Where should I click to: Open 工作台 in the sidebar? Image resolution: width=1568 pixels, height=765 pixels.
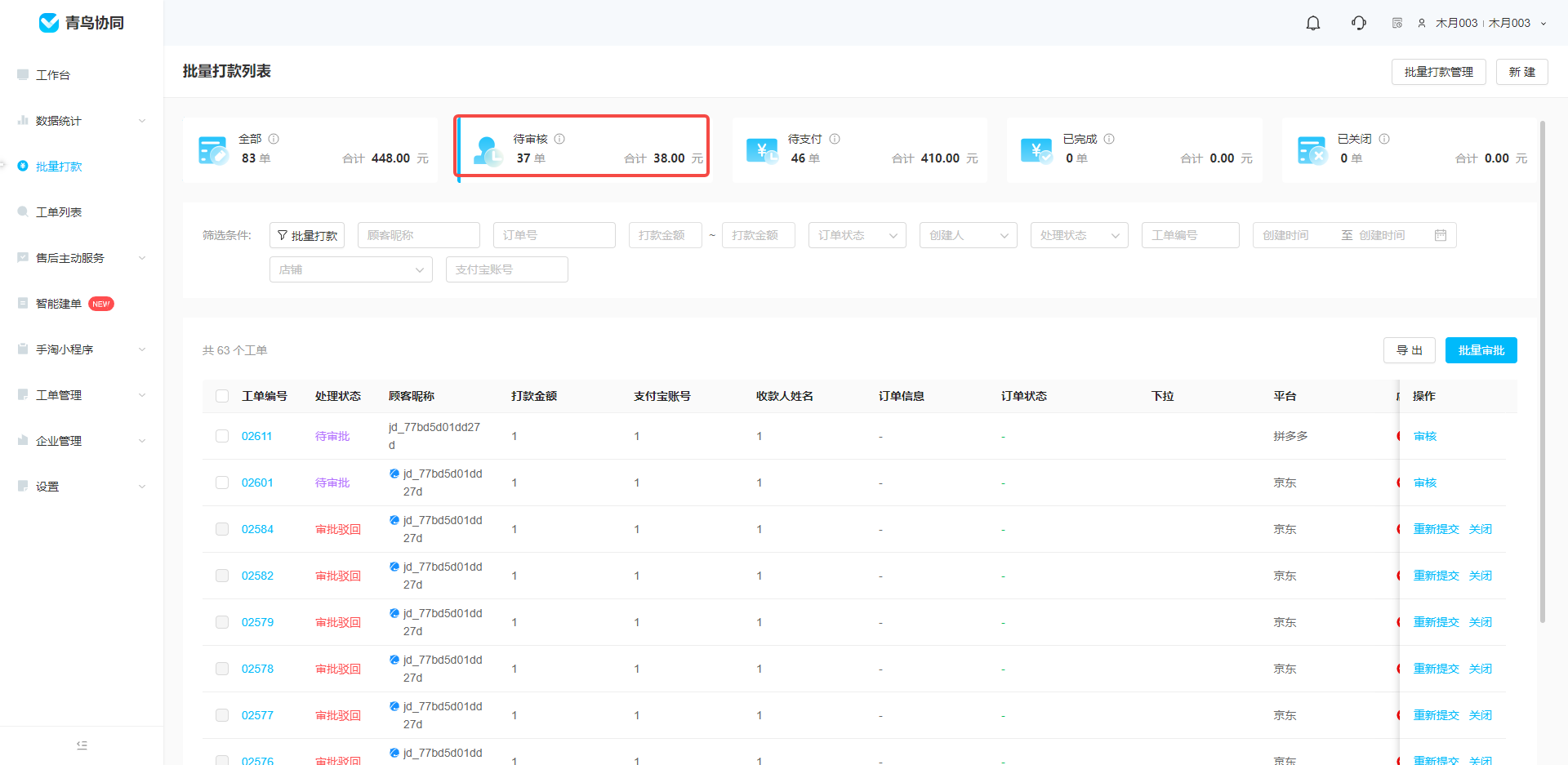click(x=82, y=75)
